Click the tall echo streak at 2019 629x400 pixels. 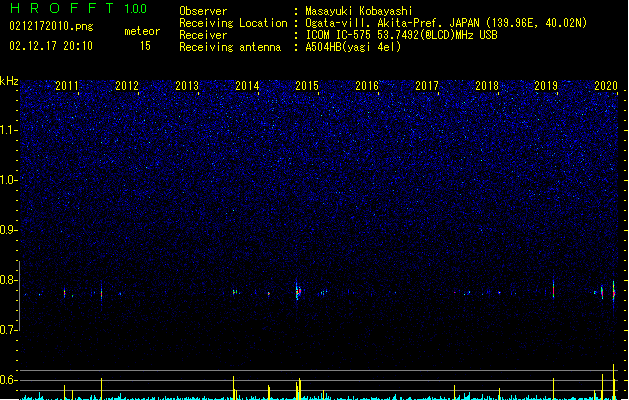point(554,288)
